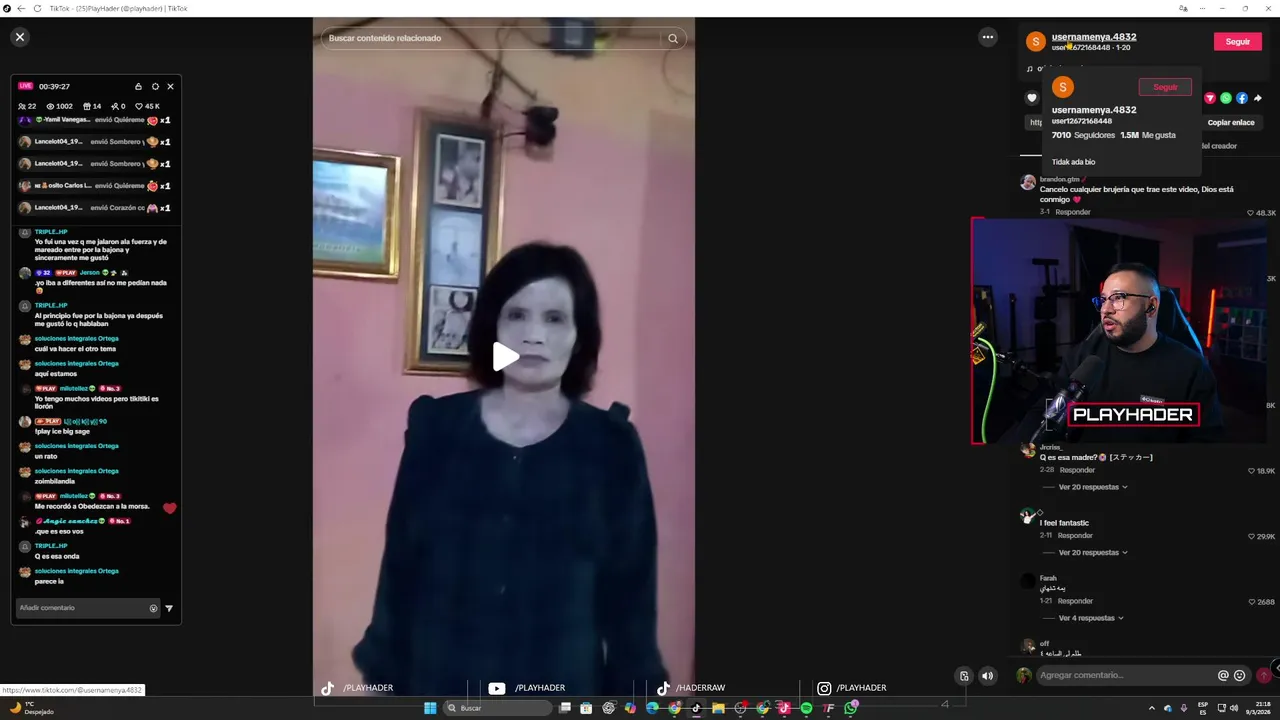Click the gifts count 14 icon
Image resolution: width=1280 pixels, height=720 pixels.
point(86,106)
